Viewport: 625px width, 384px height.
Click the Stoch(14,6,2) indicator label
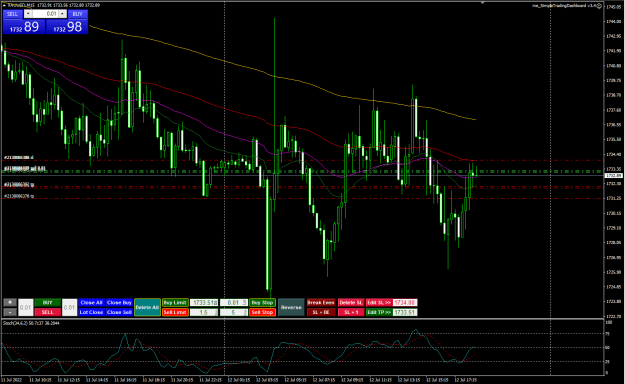tap(31, 323)
